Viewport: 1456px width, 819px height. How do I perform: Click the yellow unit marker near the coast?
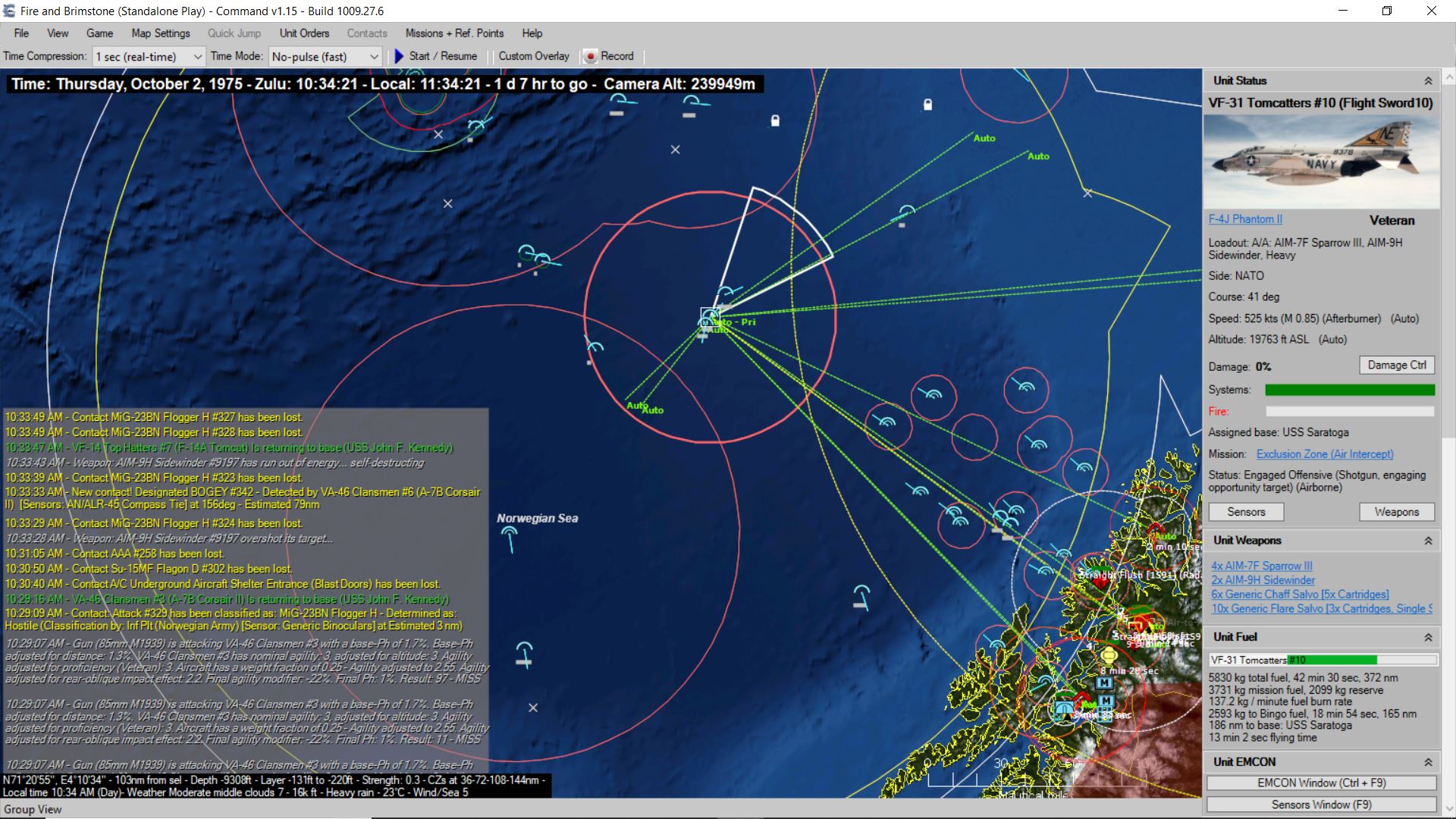click(x=1109, y=655)
